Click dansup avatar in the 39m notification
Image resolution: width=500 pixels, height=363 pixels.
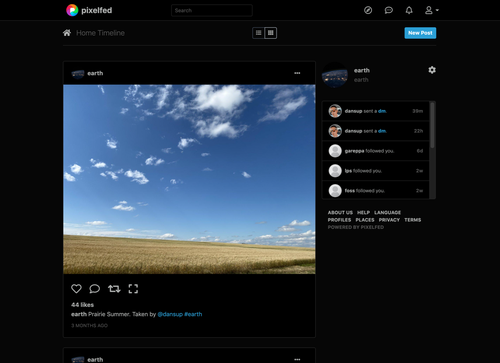(335, 111)
